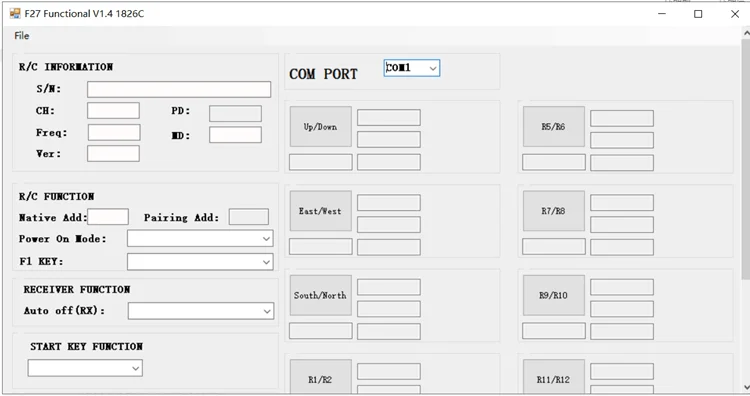Click the East/West button

tap(320, 211)
